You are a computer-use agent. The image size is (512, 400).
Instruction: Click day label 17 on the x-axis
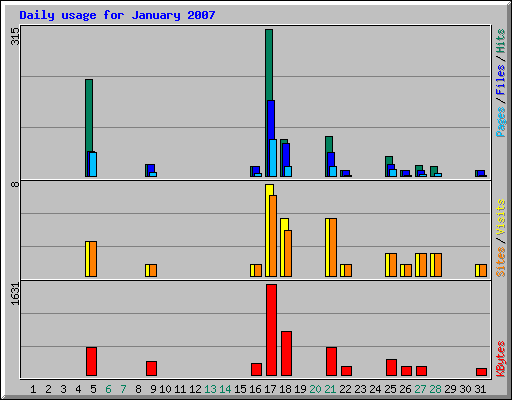click(270, 389)
